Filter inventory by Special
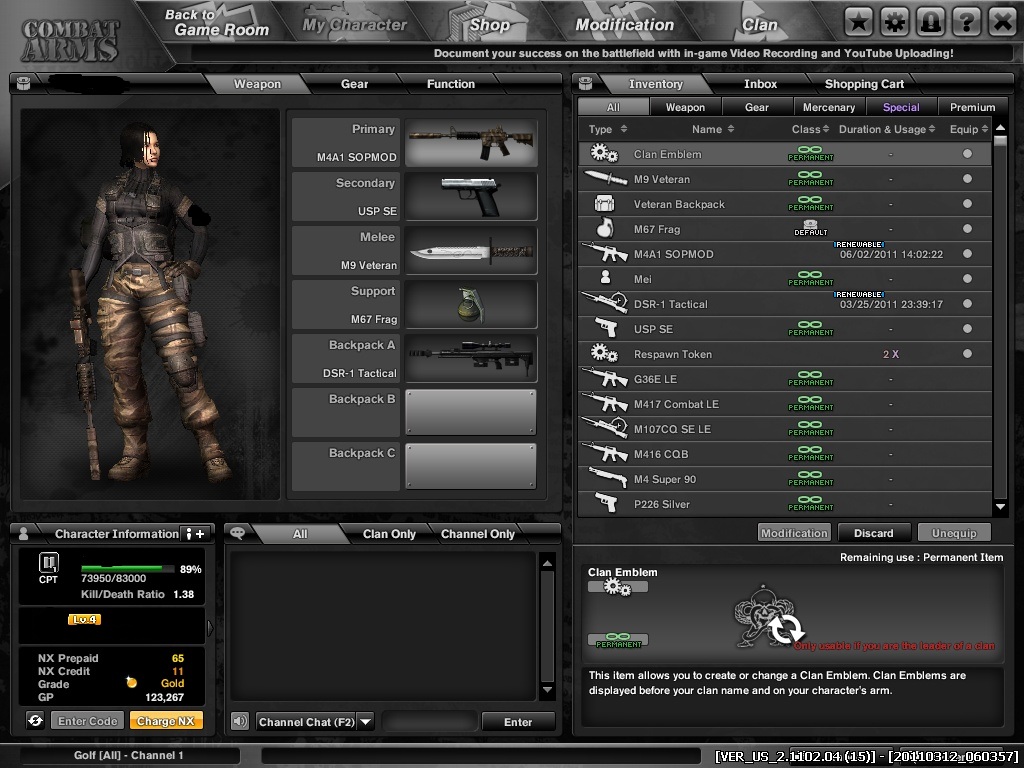 (x=901, y=107)
